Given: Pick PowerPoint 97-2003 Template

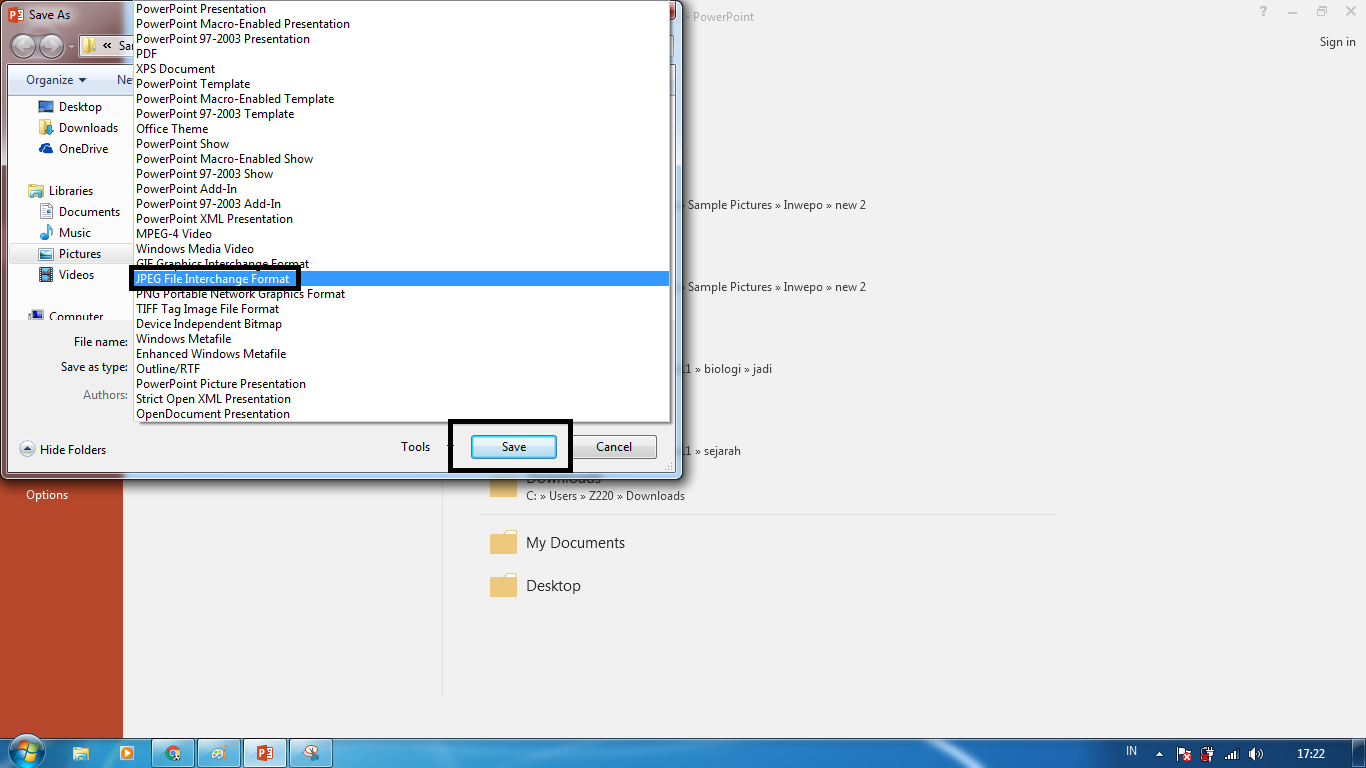Looking at the screenshot, I should click(402, 114).
